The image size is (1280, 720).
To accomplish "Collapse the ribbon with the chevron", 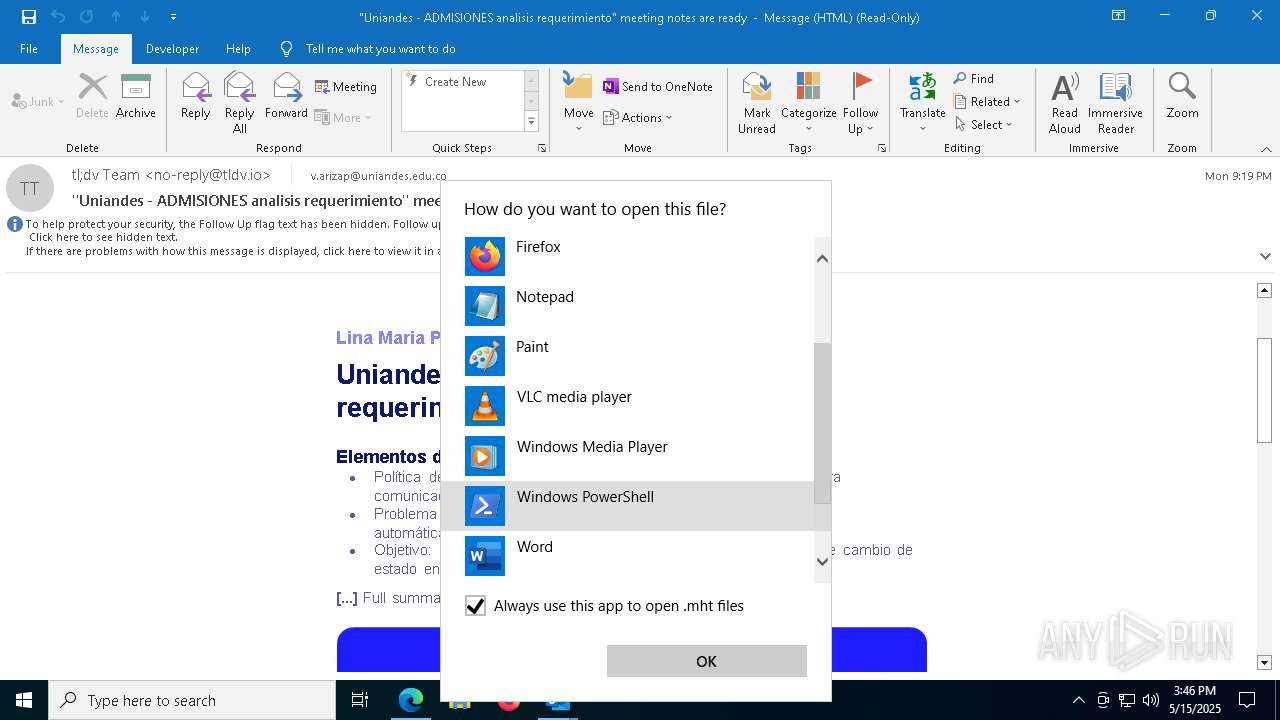I will (x=1266, y=149).
